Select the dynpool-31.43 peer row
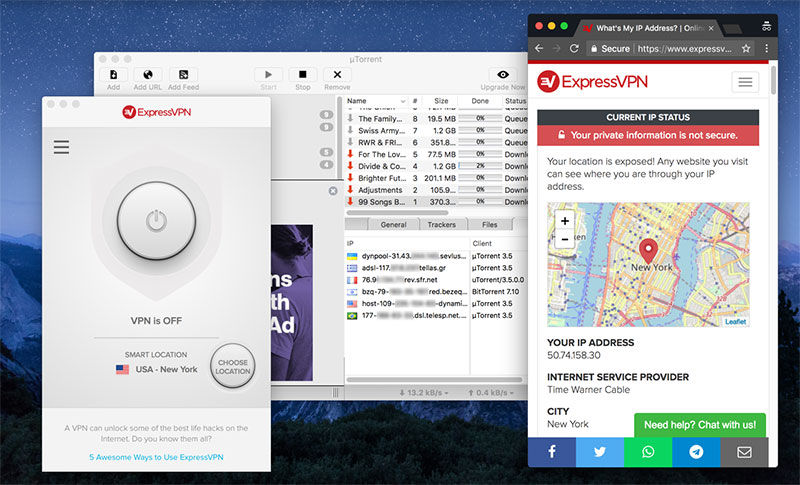 click(436, 256)
